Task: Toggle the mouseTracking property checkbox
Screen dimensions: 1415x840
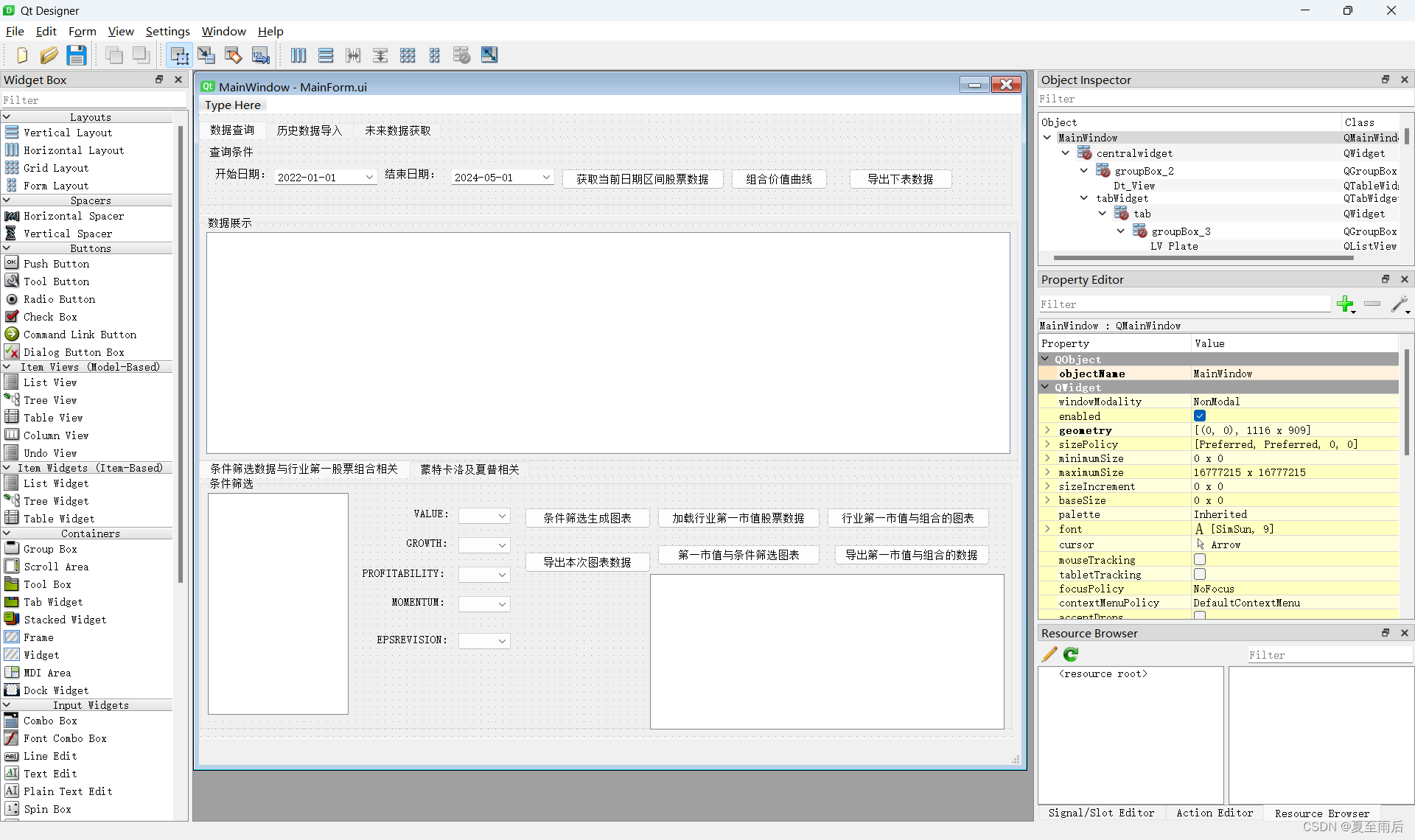Action: pyautogui.click(x=1200, y=560)
